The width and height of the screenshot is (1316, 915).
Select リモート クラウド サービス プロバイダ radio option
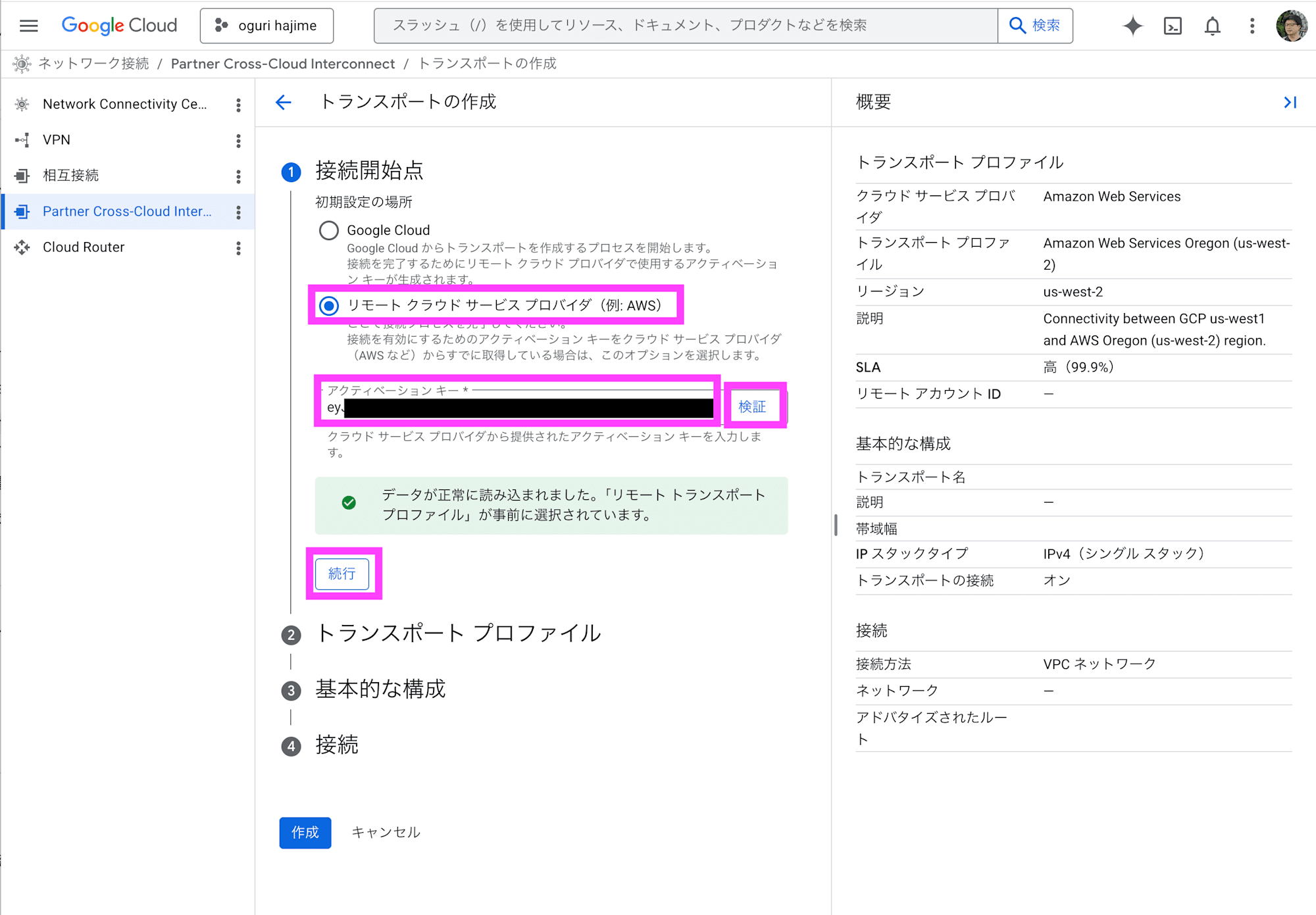point(328,305)
